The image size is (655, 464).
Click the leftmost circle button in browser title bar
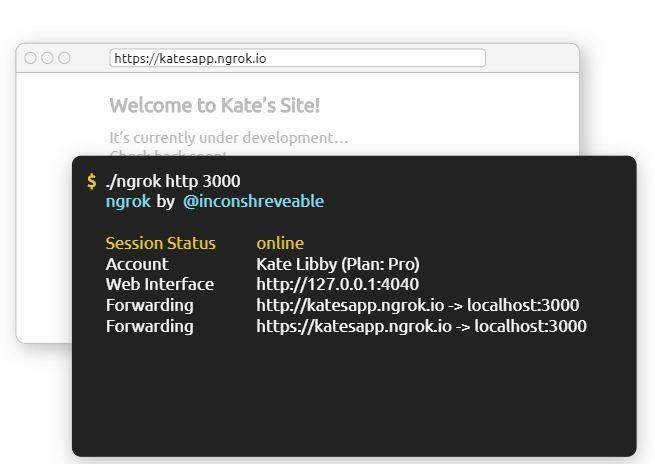click(31, 58)
